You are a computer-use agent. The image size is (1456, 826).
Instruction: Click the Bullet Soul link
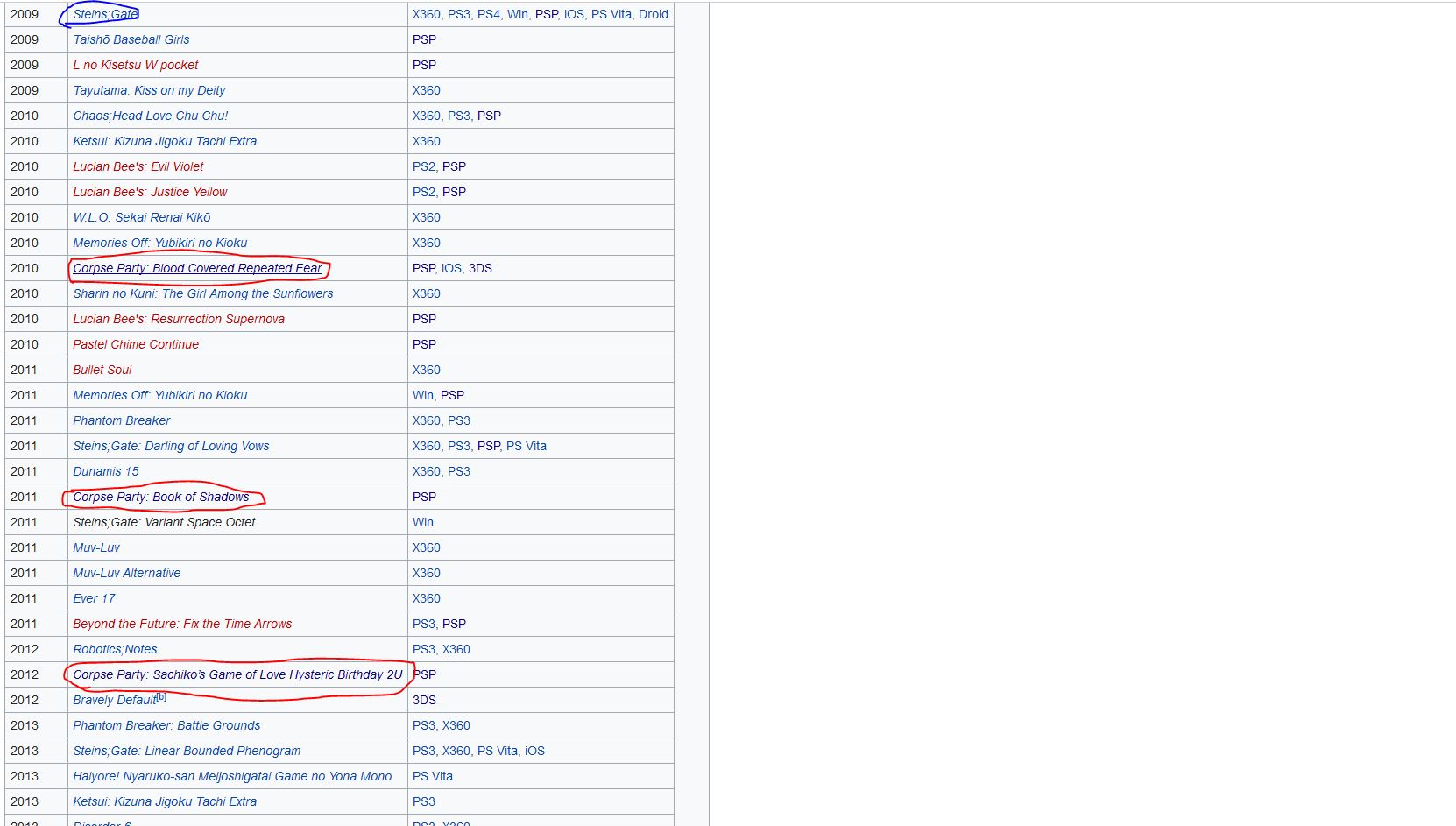102,370
